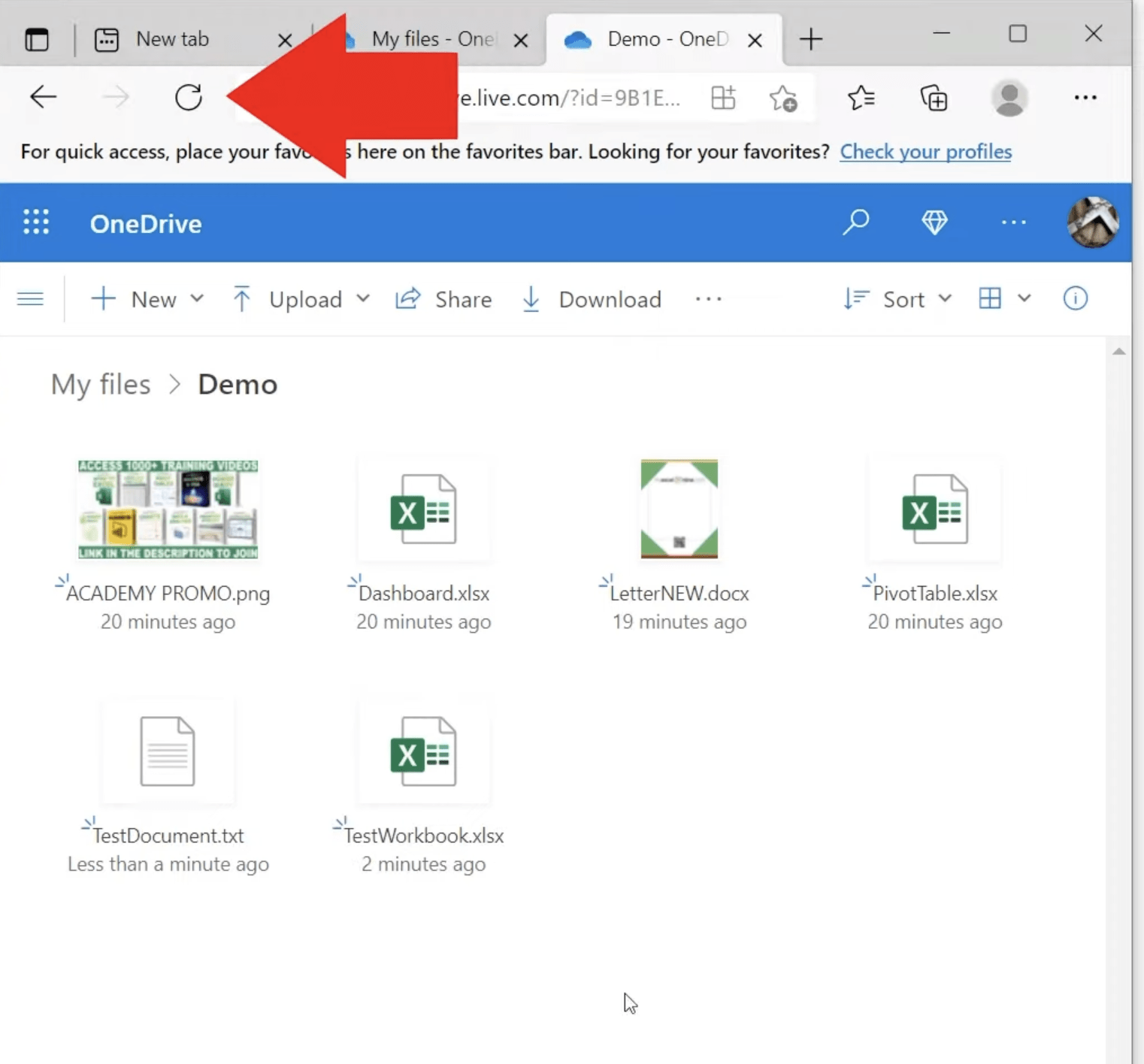
Task: Select the ACADEMY PROMO.png file name
Action: click(x=168, y=593)
